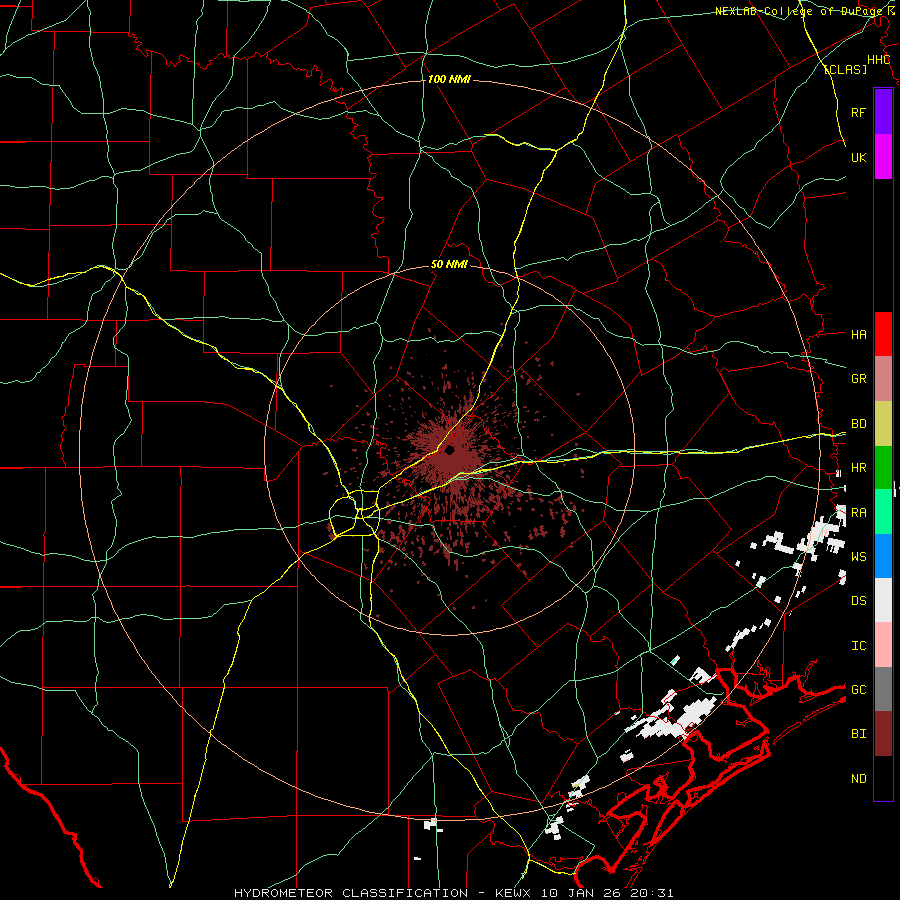Click the radar site center marker
Screen dimensions: 900x900
pos(449,450)
